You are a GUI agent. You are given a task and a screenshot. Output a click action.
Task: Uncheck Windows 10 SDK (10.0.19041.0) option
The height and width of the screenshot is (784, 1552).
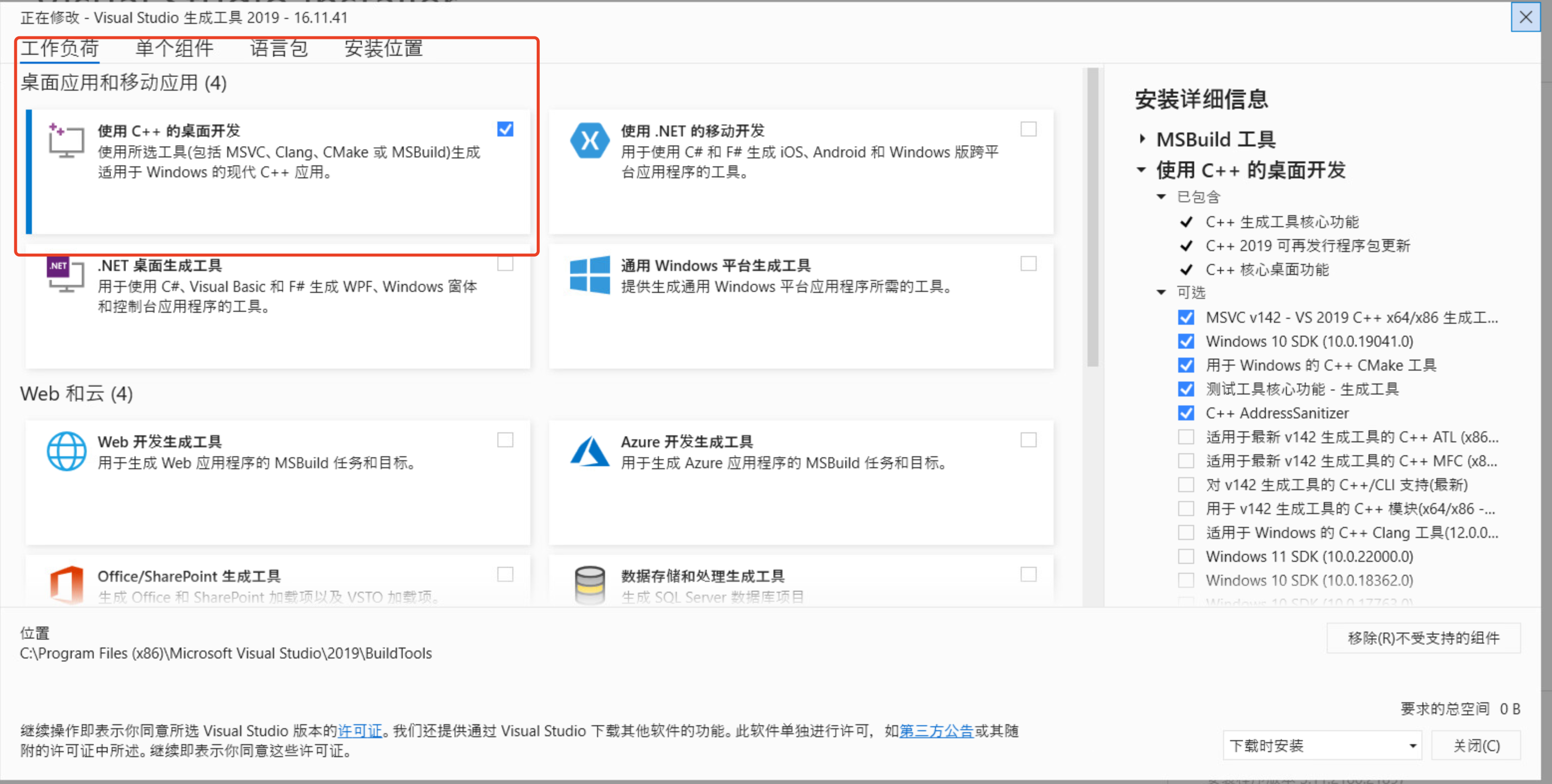pos(1185,341)
